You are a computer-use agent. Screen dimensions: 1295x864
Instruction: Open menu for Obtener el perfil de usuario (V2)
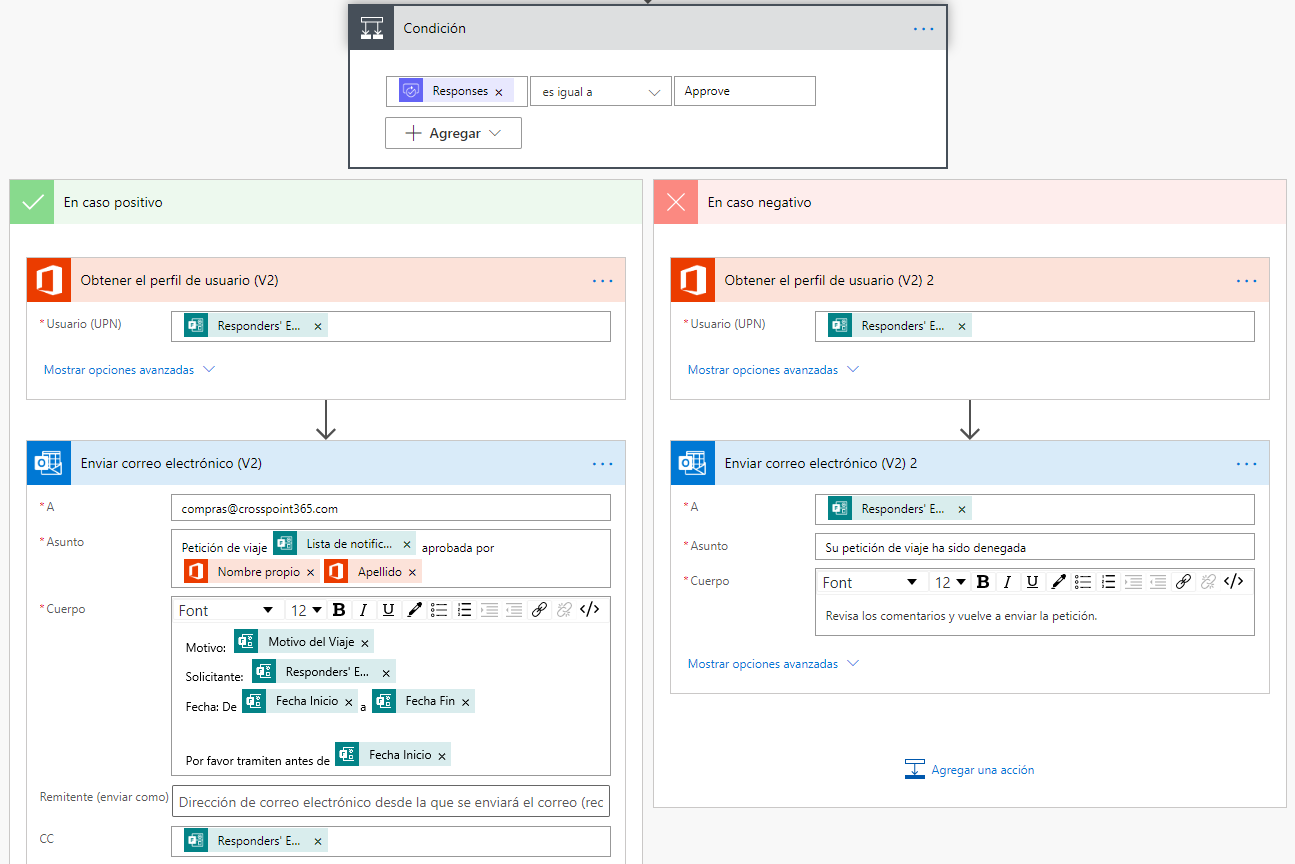pyautogui.click(x=602, y=281)
